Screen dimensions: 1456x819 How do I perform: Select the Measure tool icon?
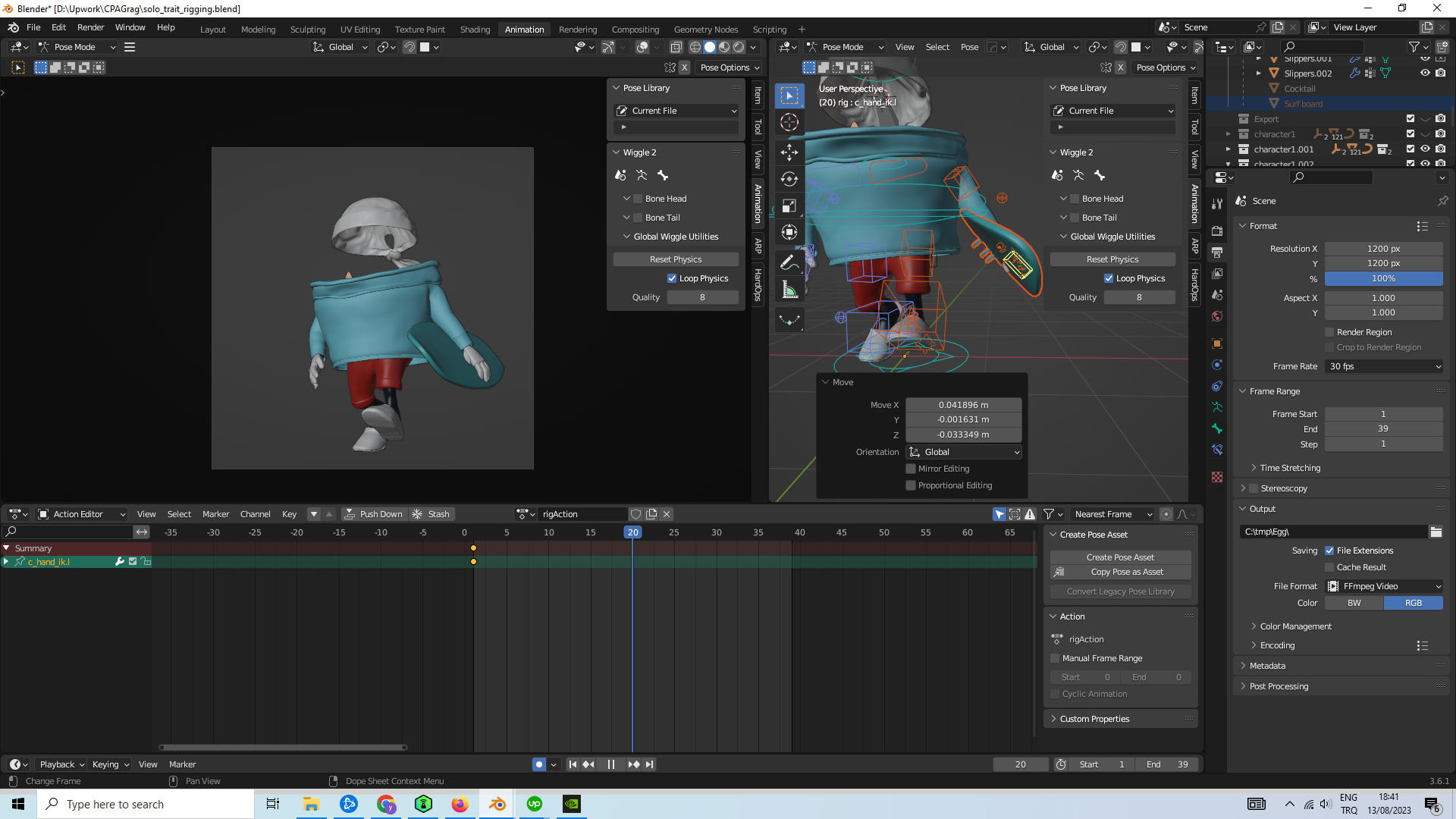tap(789, 290)
